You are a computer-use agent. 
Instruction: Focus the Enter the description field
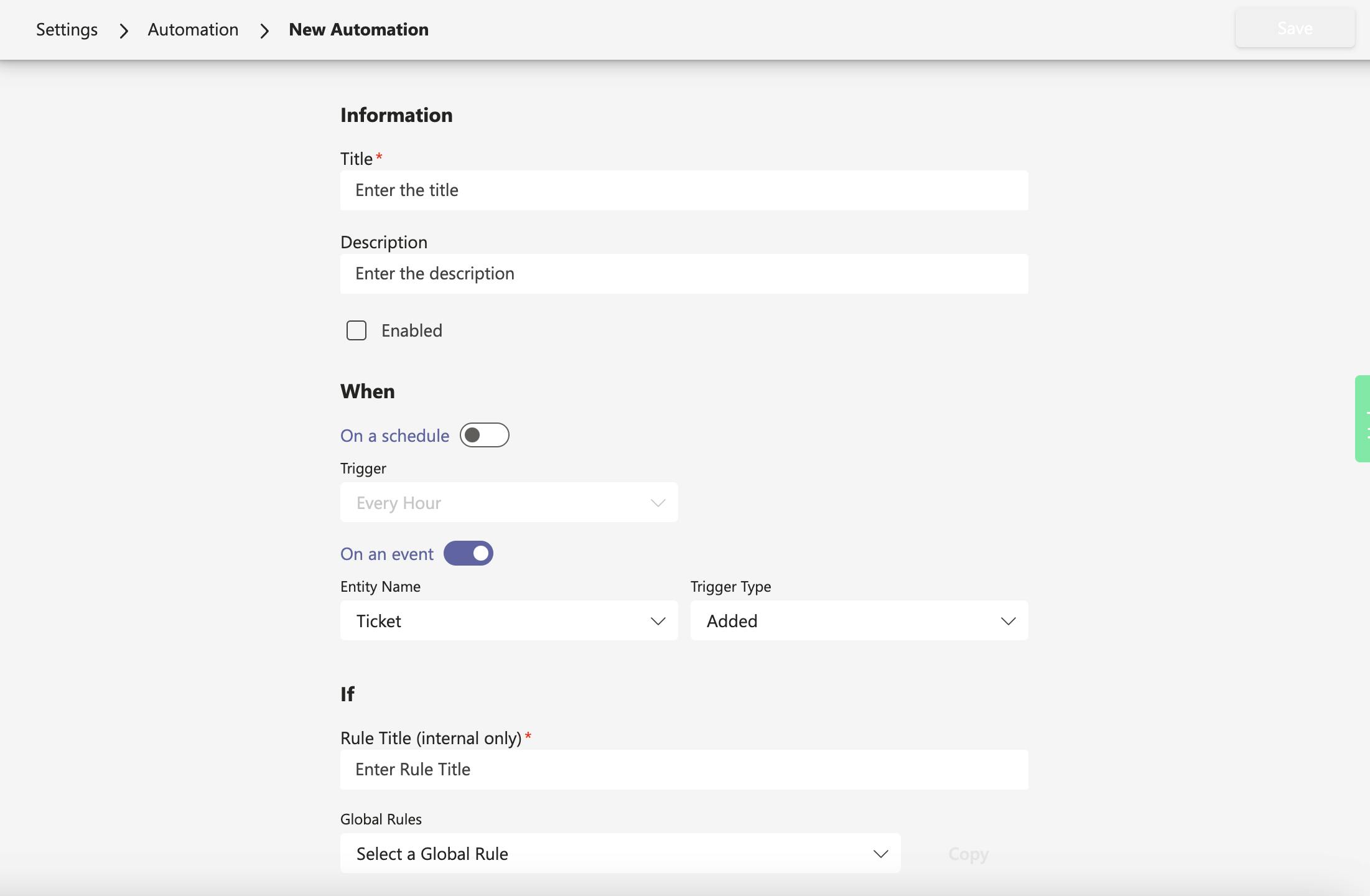point(684,274)
